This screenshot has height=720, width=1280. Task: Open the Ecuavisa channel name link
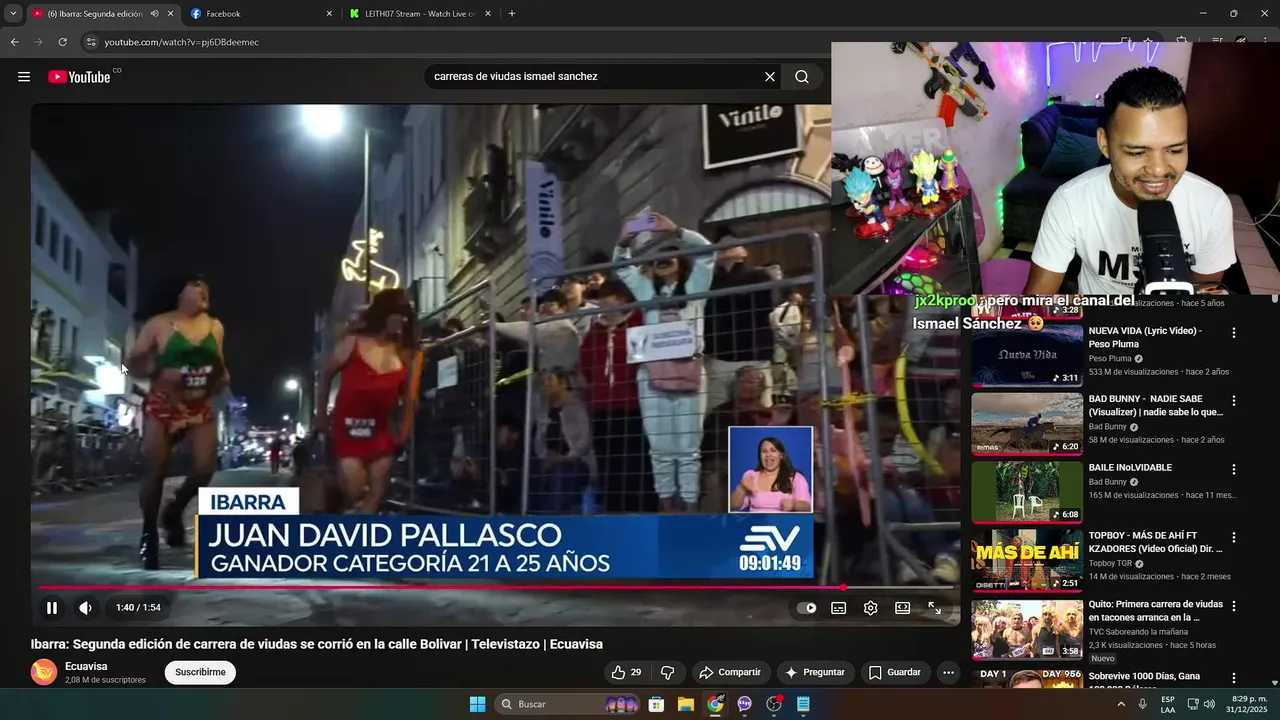tap(86, 667)
